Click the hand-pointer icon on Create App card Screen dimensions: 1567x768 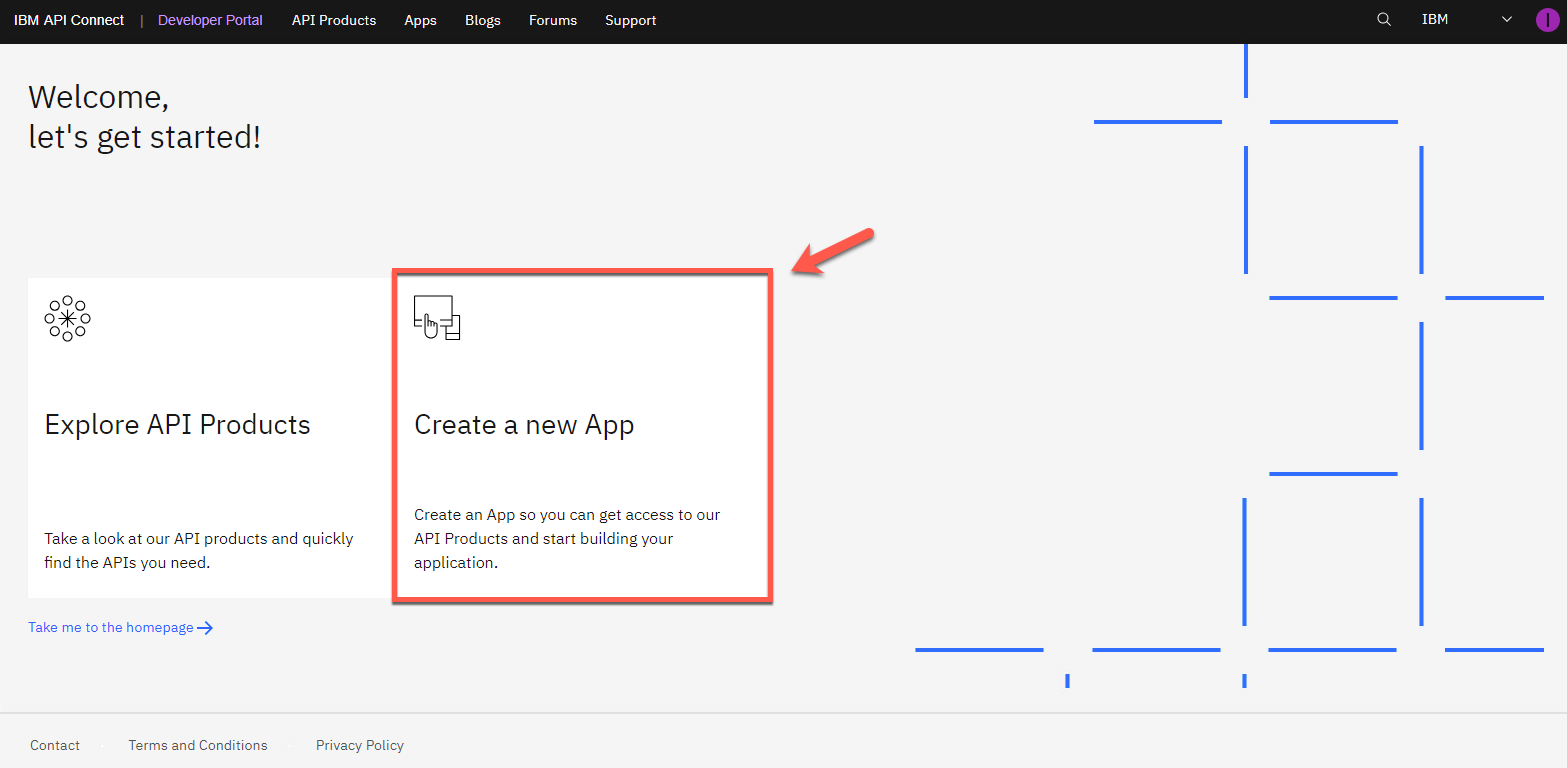[x=437, y=318]
